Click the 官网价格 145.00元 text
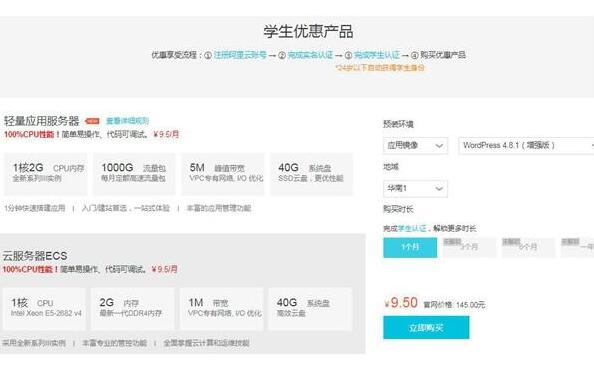 454,305
